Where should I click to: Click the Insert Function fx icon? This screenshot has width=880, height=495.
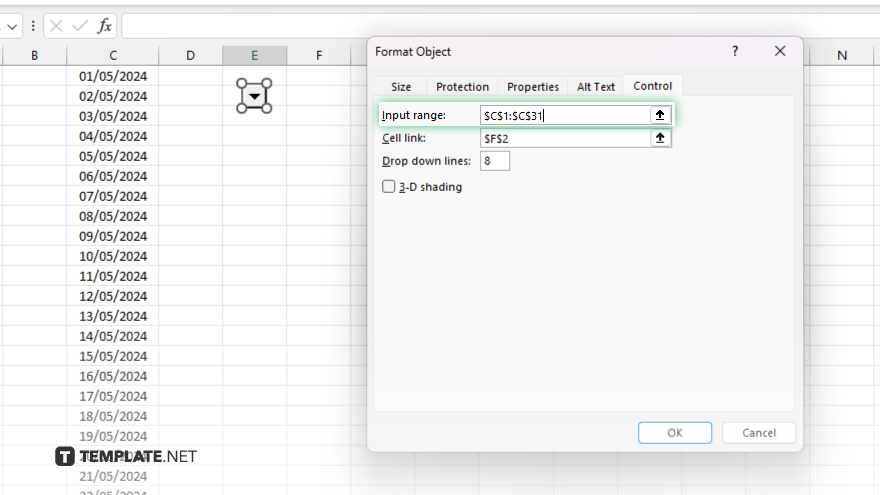(104, 26)
